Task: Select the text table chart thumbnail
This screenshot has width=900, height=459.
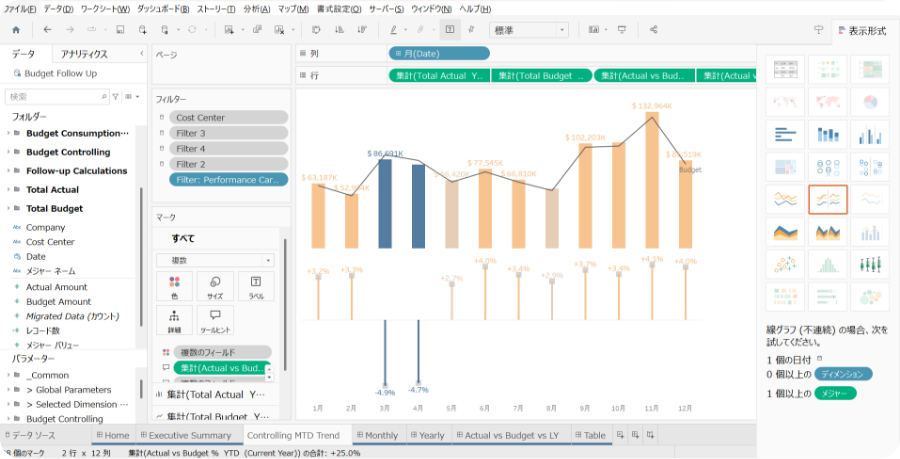Action: tap(785, 69)
